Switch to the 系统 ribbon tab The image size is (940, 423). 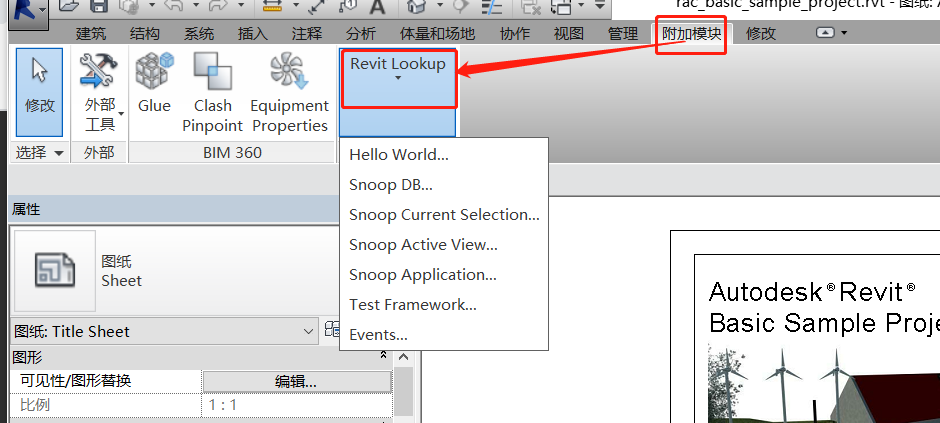198,34
